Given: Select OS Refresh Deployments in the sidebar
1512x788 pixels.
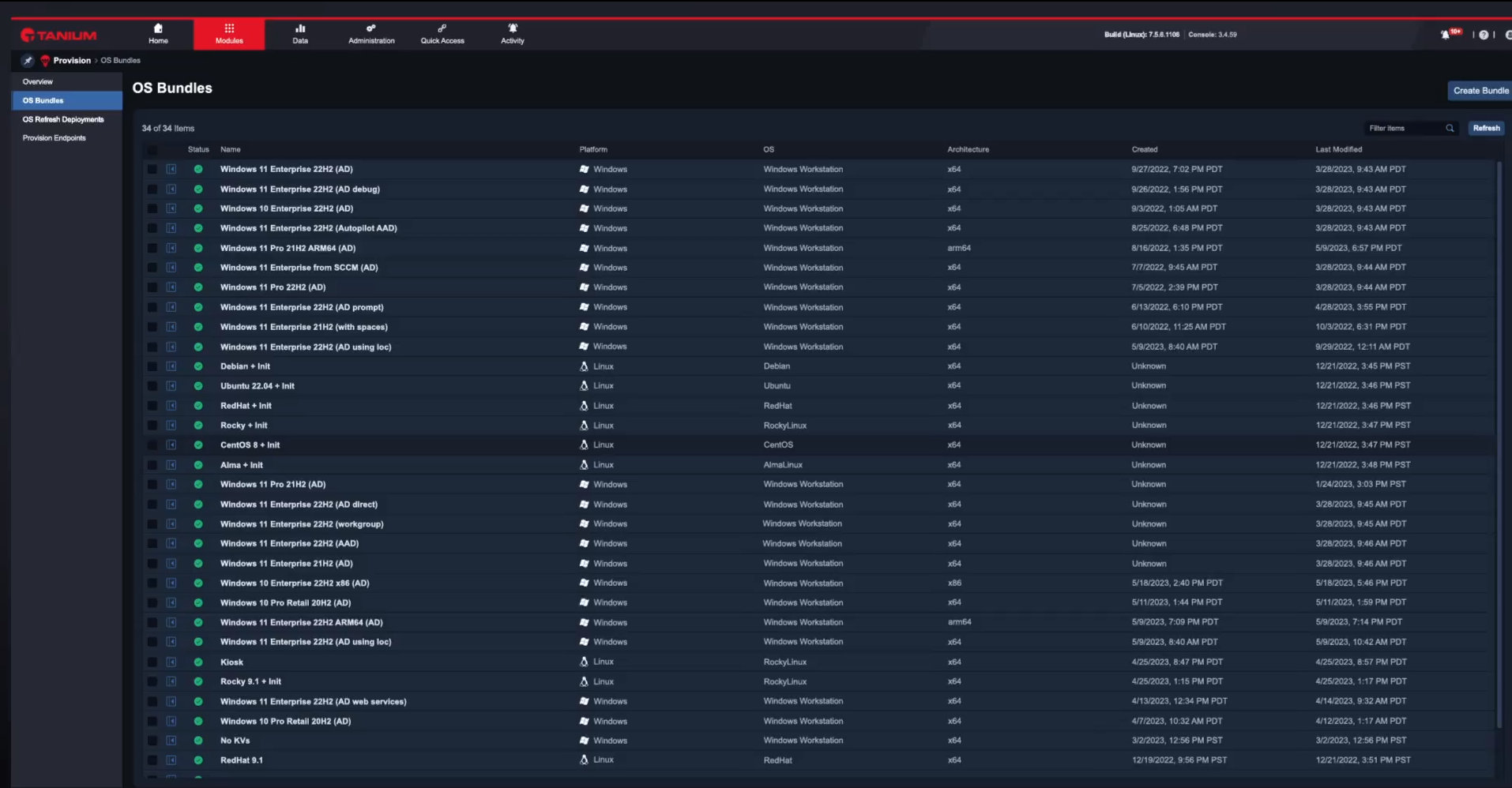Looking at the screenshot, I should coord(63,119).
